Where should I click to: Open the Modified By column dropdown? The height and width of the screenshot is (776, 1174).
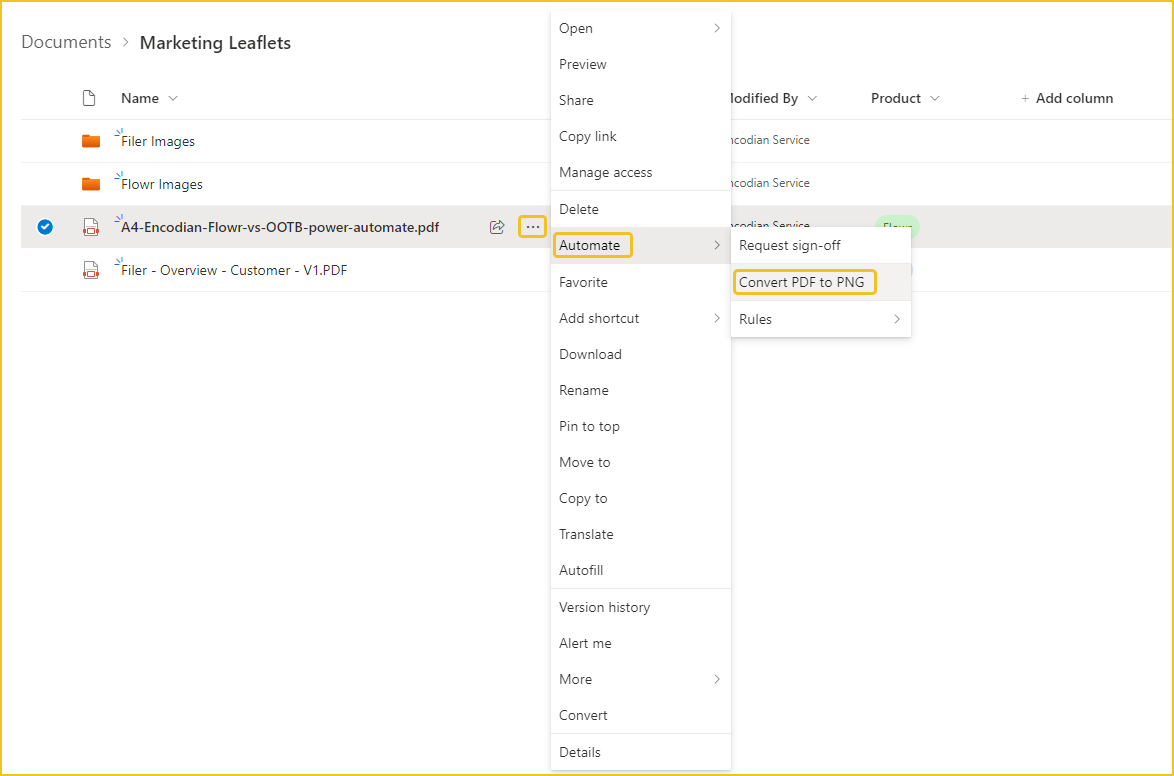[812, 99]
